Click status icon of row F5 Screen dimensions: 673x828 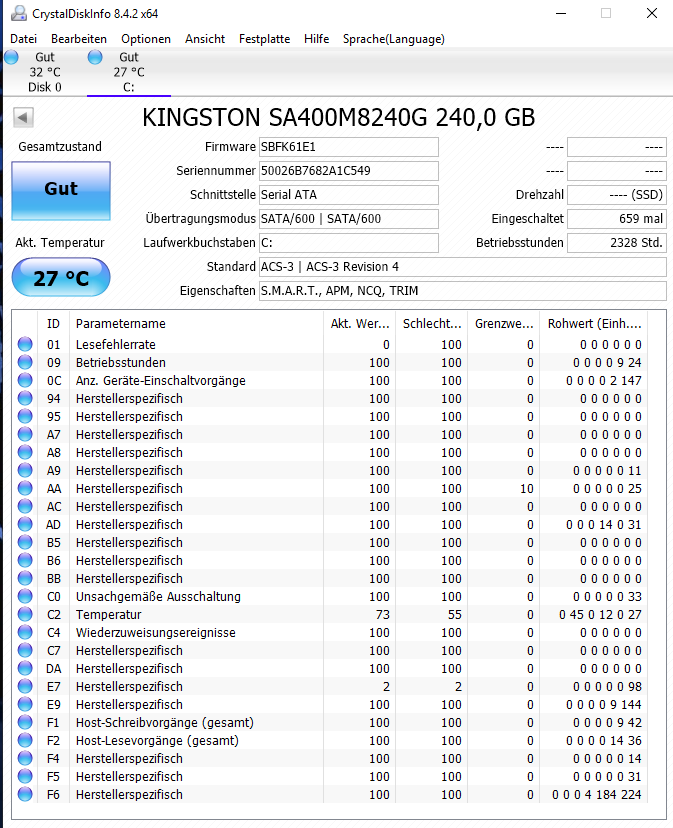coord(25,776)
